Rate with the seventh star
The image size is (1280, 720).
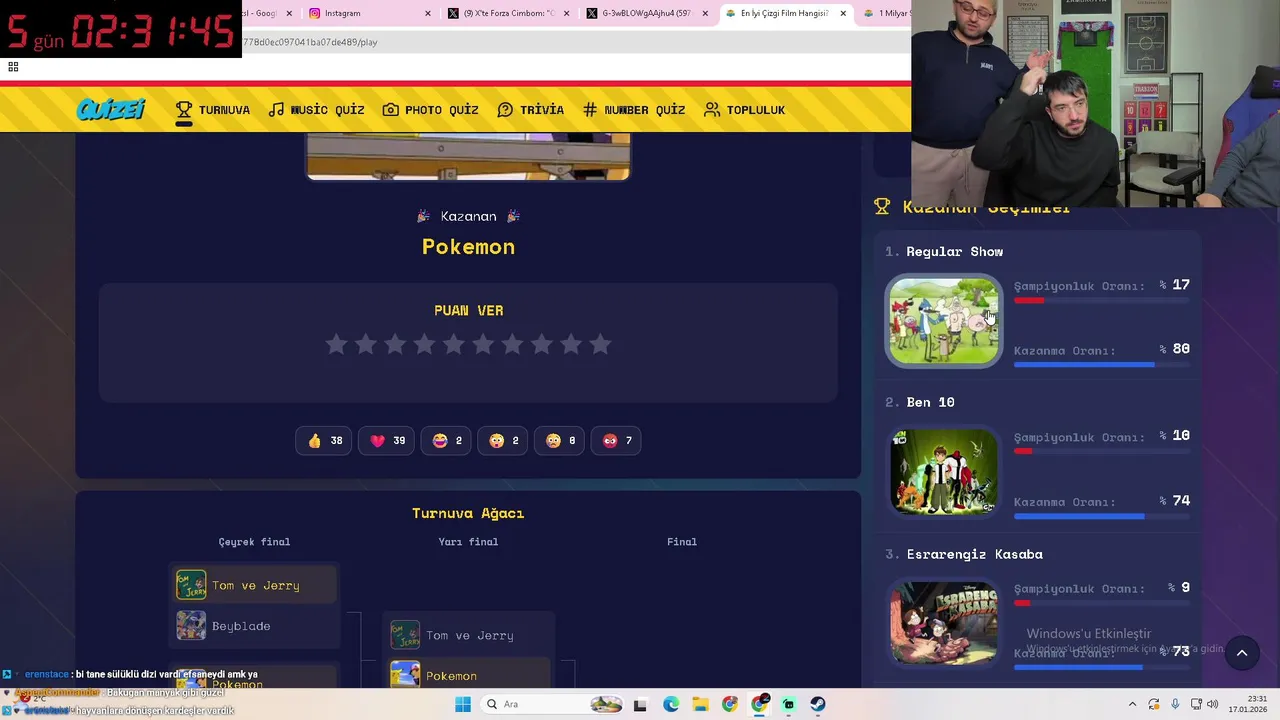click(512, 344)
